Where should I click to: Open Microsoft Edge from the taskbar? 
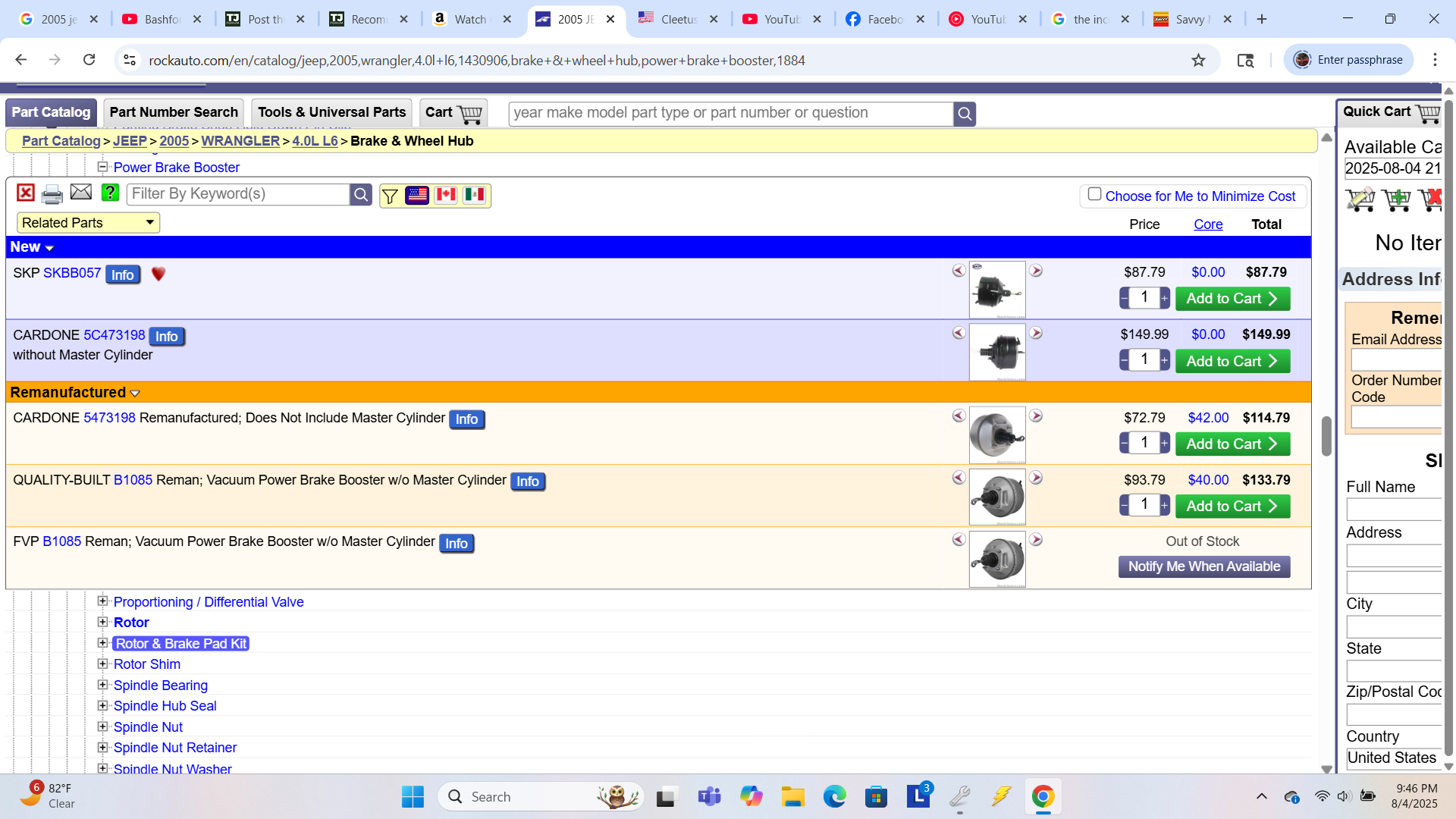pos(834,796)
